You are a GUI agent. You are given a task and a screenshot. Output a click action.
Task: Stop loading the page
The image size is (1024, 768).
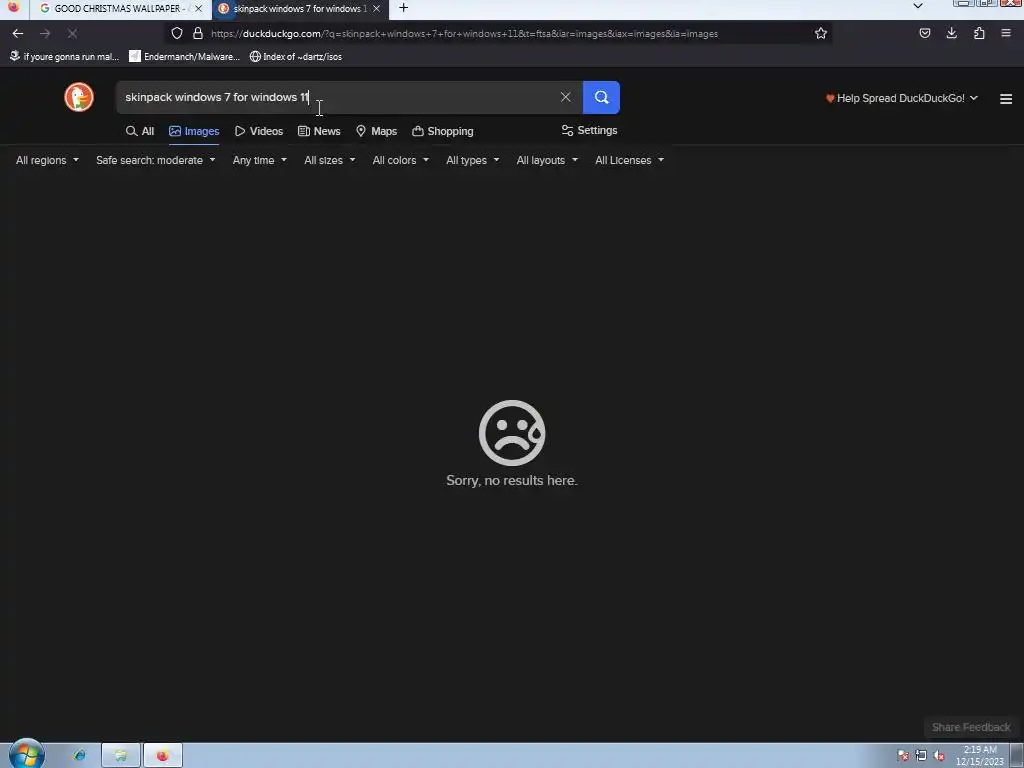pos(72,33)
